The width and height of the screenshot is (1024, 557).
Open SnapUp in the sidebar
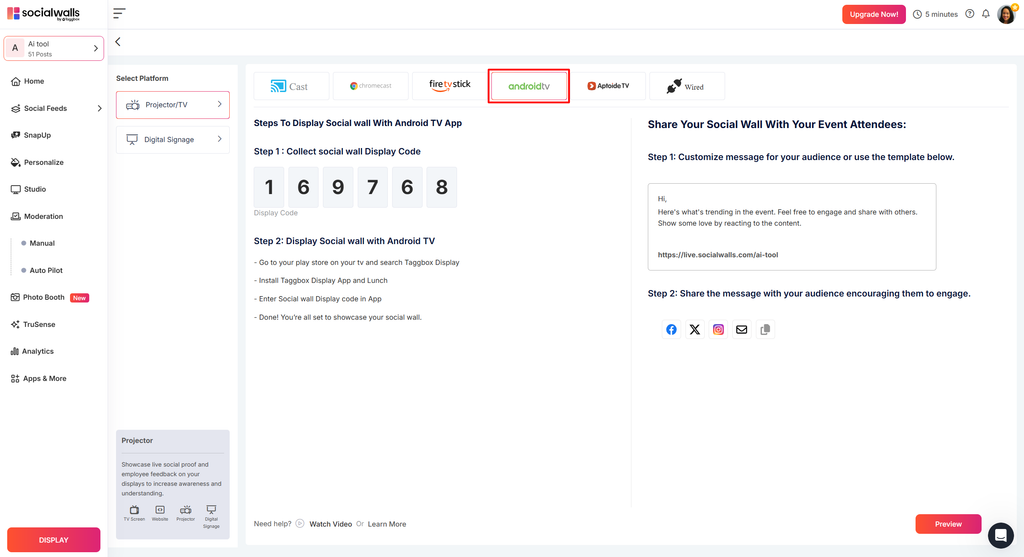tap(31, 135)
